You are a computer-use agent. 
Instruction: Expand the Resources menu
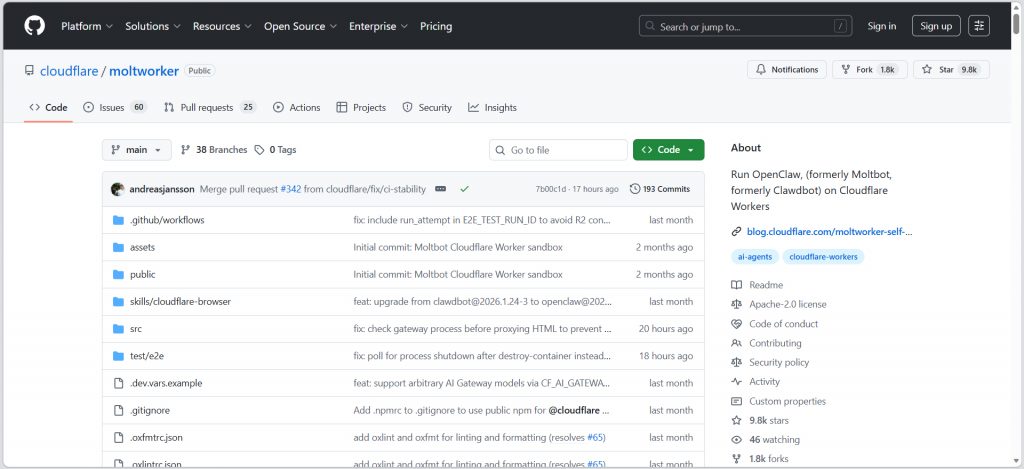[x=222, y=26]
